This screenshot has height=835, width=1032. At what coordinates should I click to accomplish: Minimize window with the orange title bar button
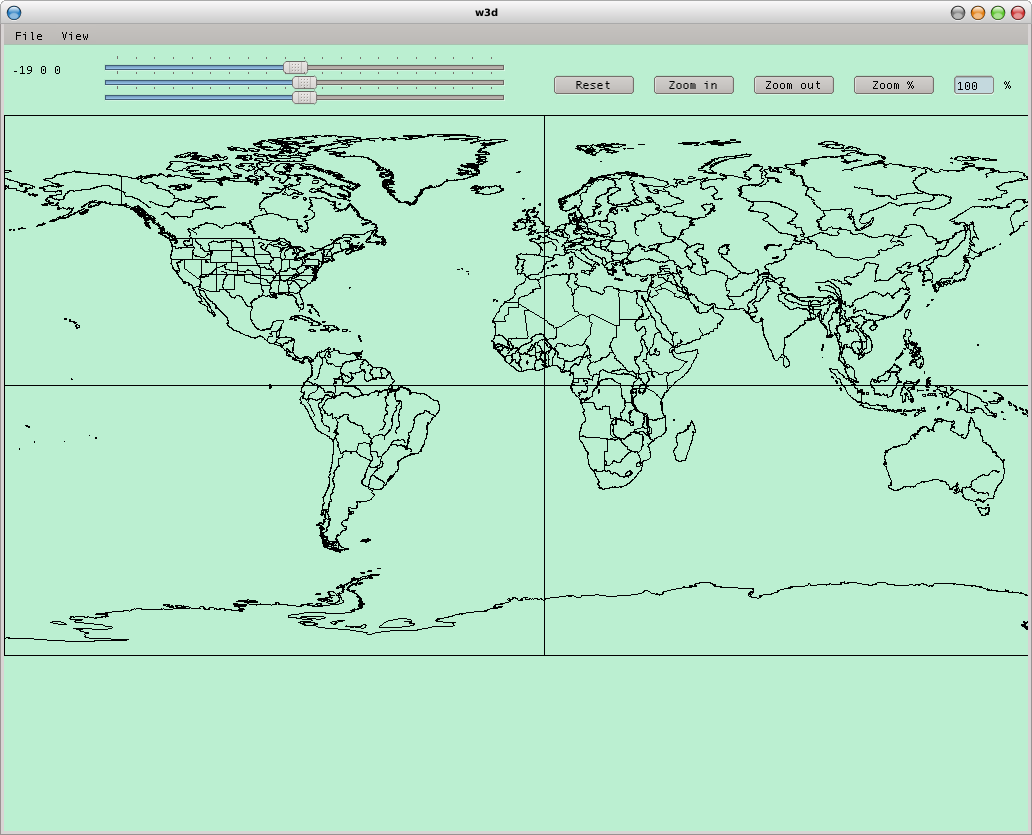pyautogui.click(x=978, y=13)
